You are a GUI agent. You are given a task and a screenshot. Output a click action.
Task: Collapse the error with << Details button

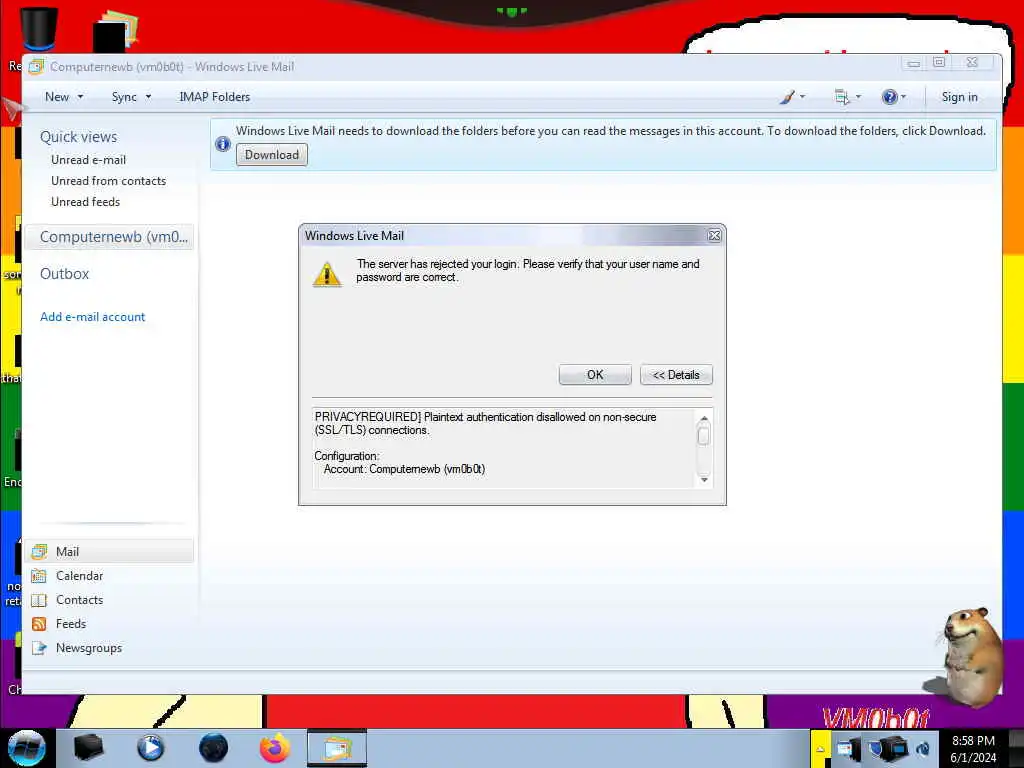(676, 375)
